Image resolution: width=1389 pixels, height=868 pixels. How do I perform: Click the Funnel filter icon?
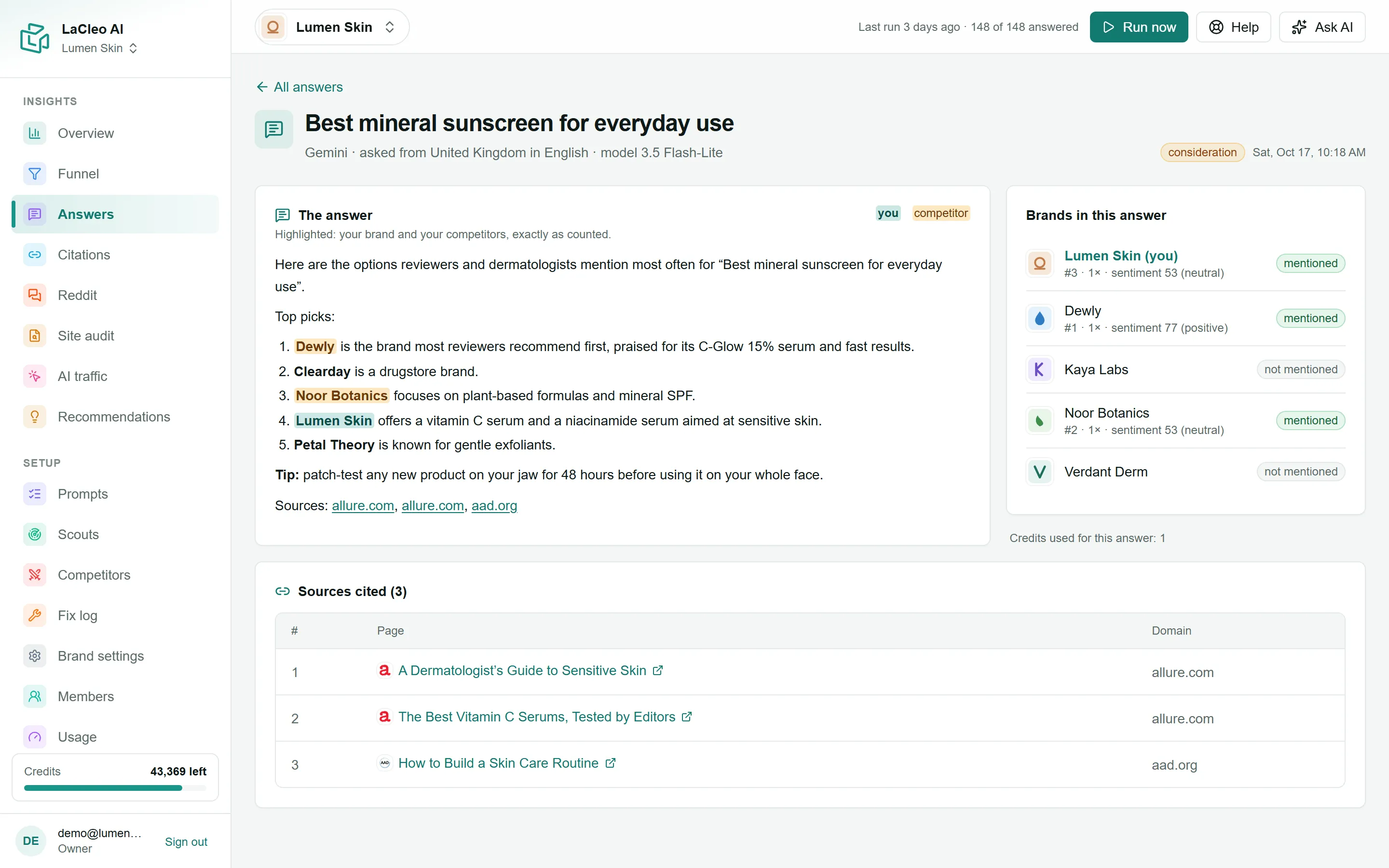click(x=34, y=174)
